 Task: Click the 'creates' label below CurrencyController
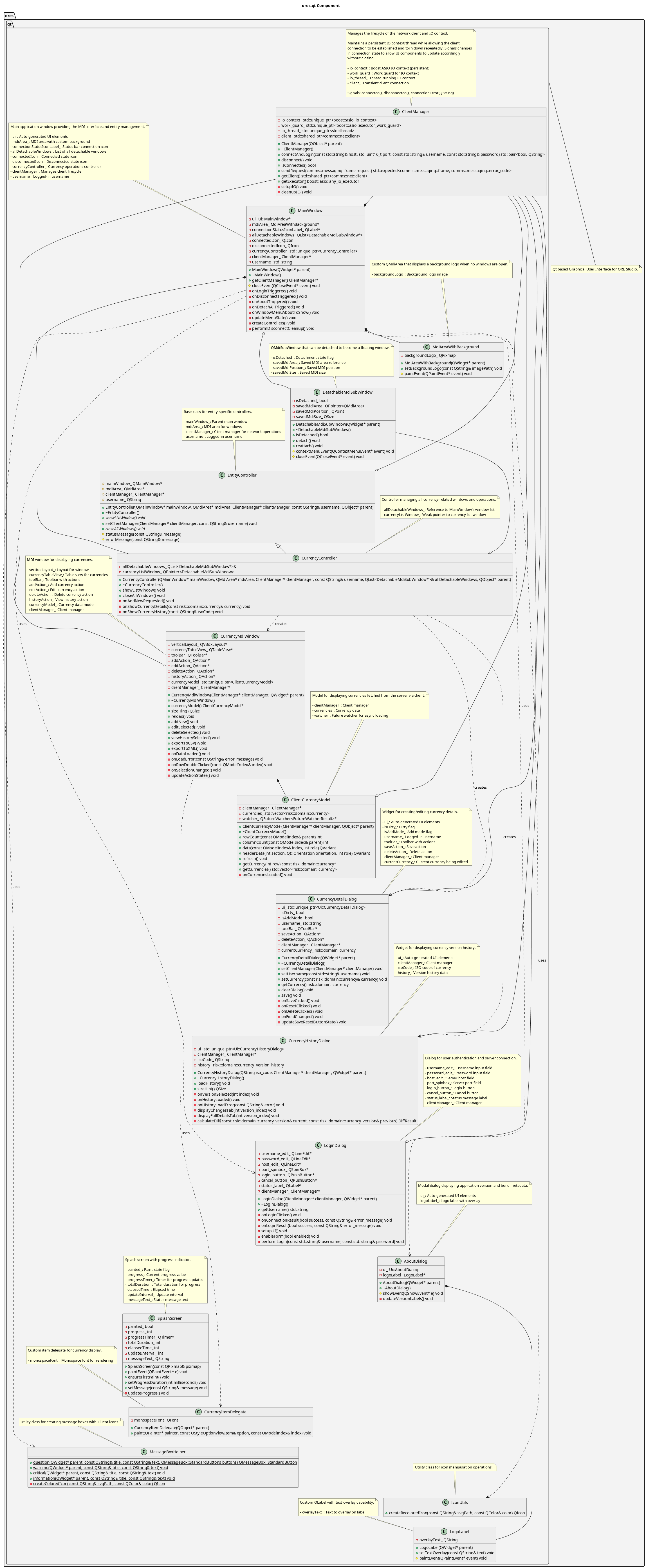(281, 624)
